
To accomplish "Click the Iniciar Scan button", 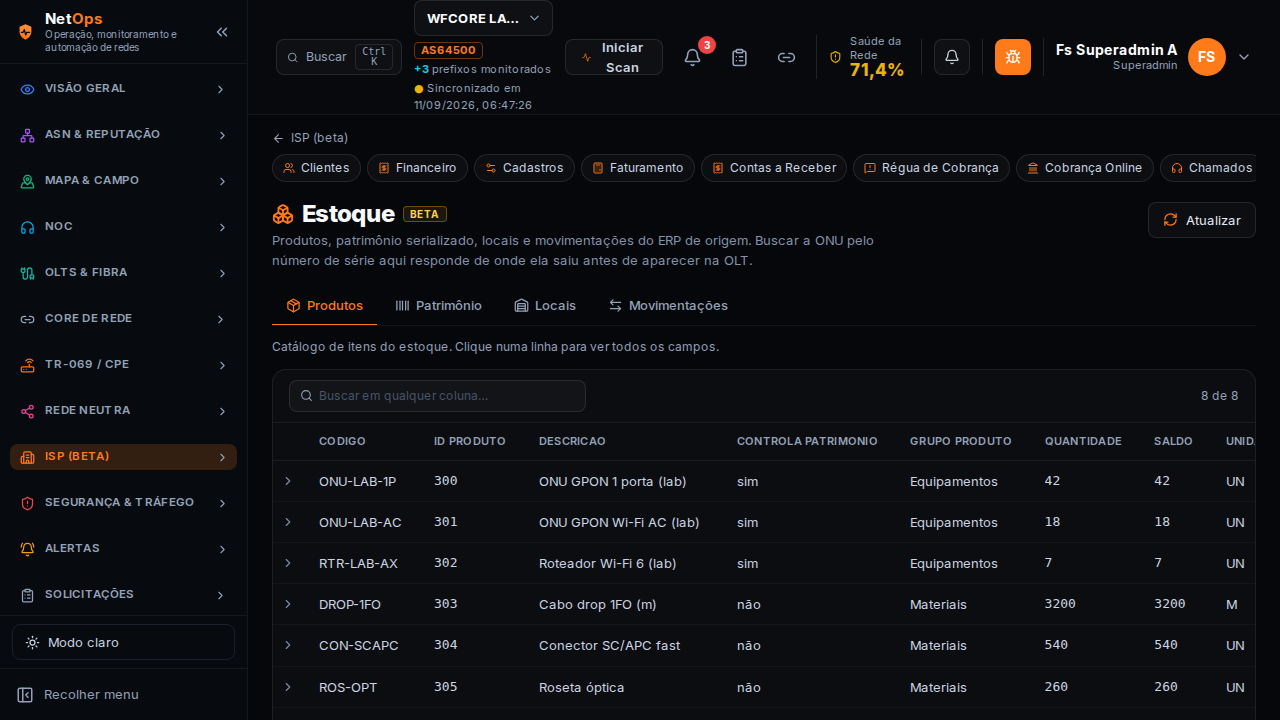I will (x=614, y=57).
